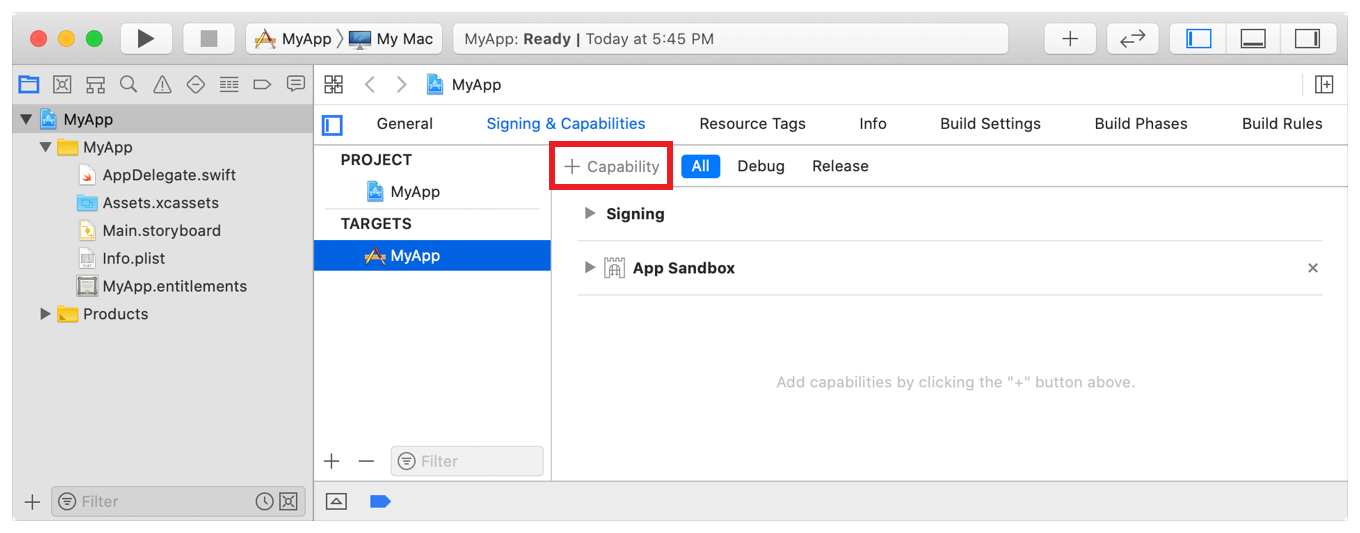Select the Debug configuration filter
Screen dimensions: 1360x533
pos(760,167)
